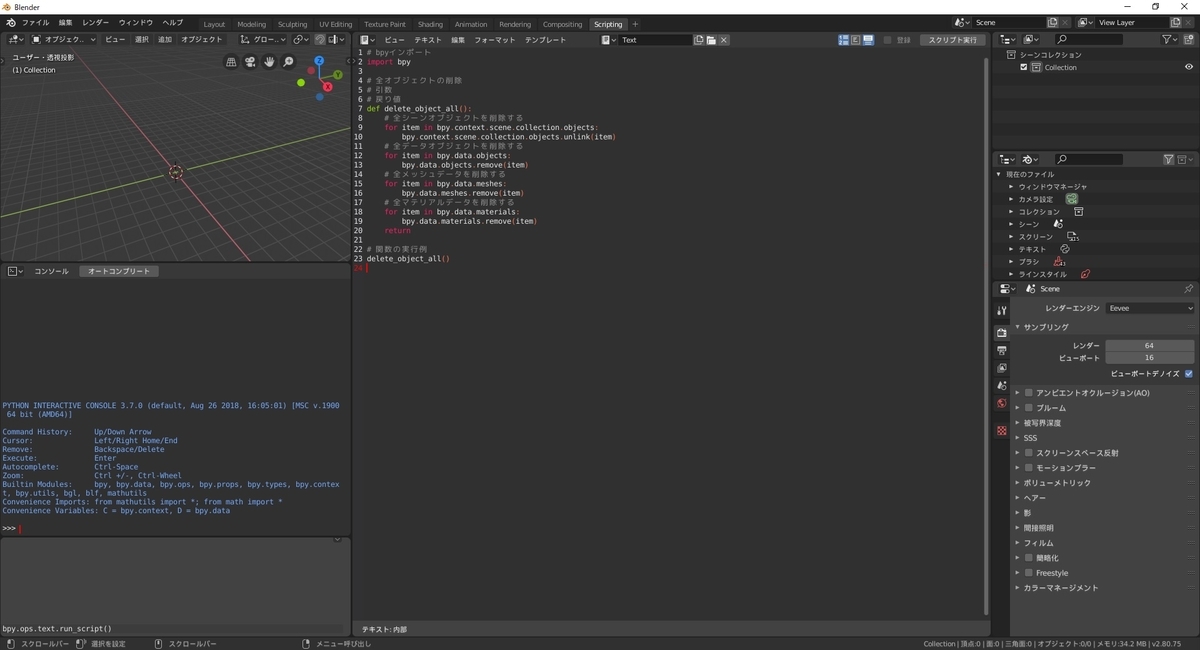Click the スクリプト実行 button
The height and width of the screenshot is (650, 1200).
[x=952, y=40]
